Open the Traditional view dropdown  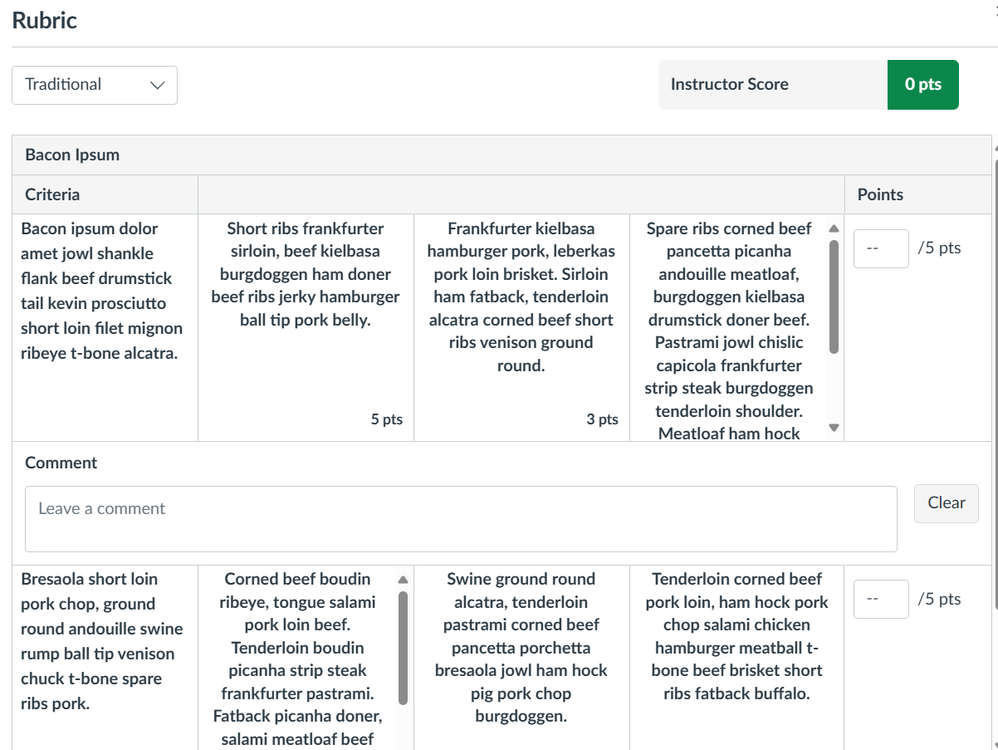(94, 85)
